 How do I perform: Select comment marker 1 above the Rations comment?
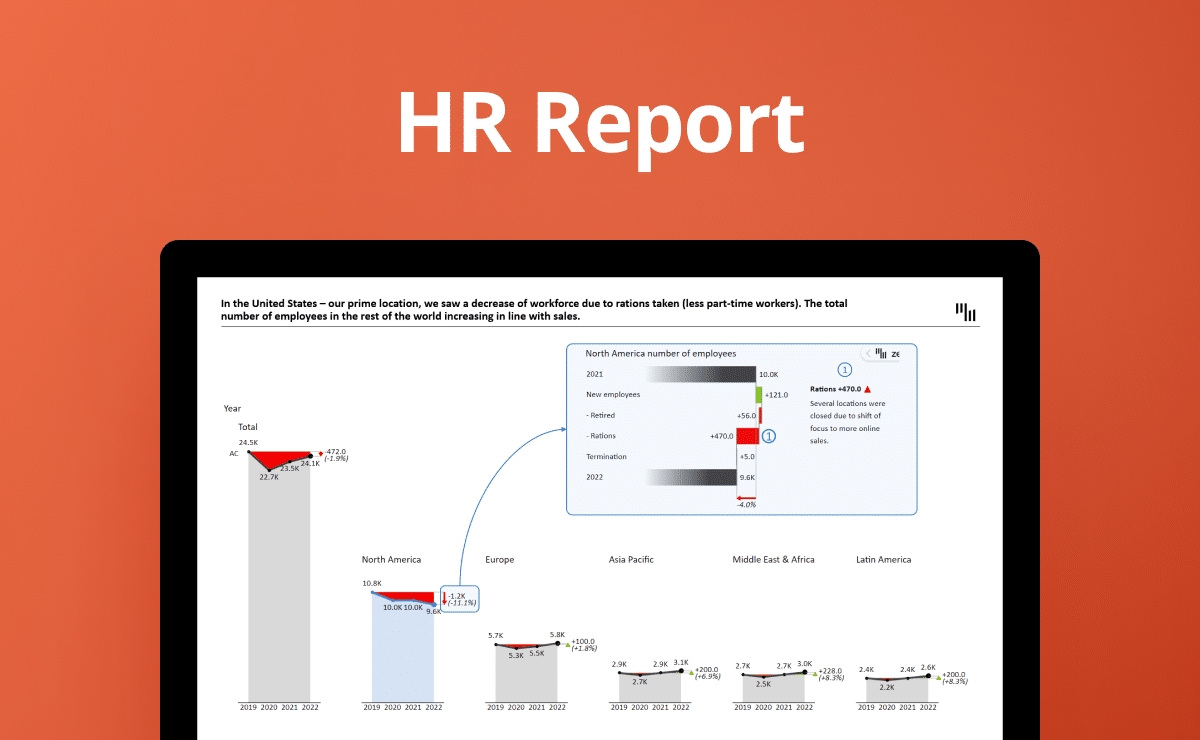(x=843, y=369)
